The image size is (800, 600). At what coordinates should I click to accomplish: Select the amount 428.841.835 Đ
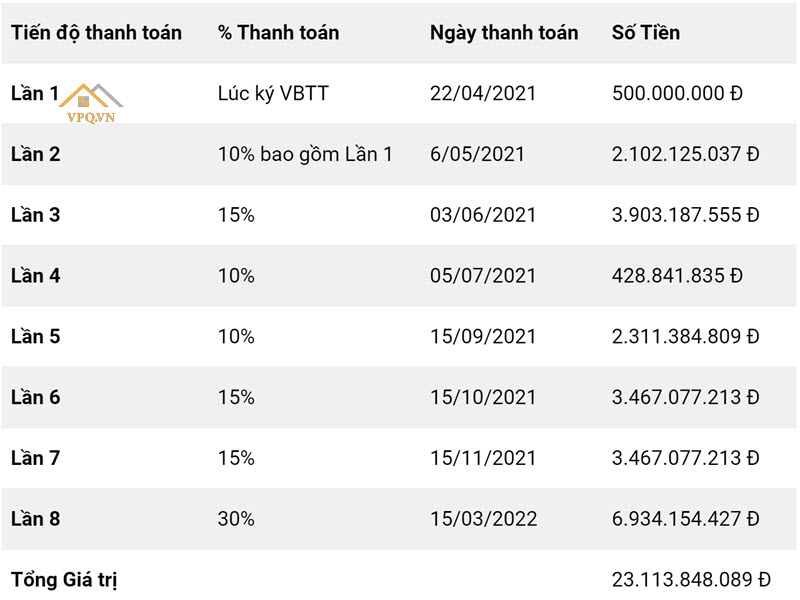tap(678, 276)
